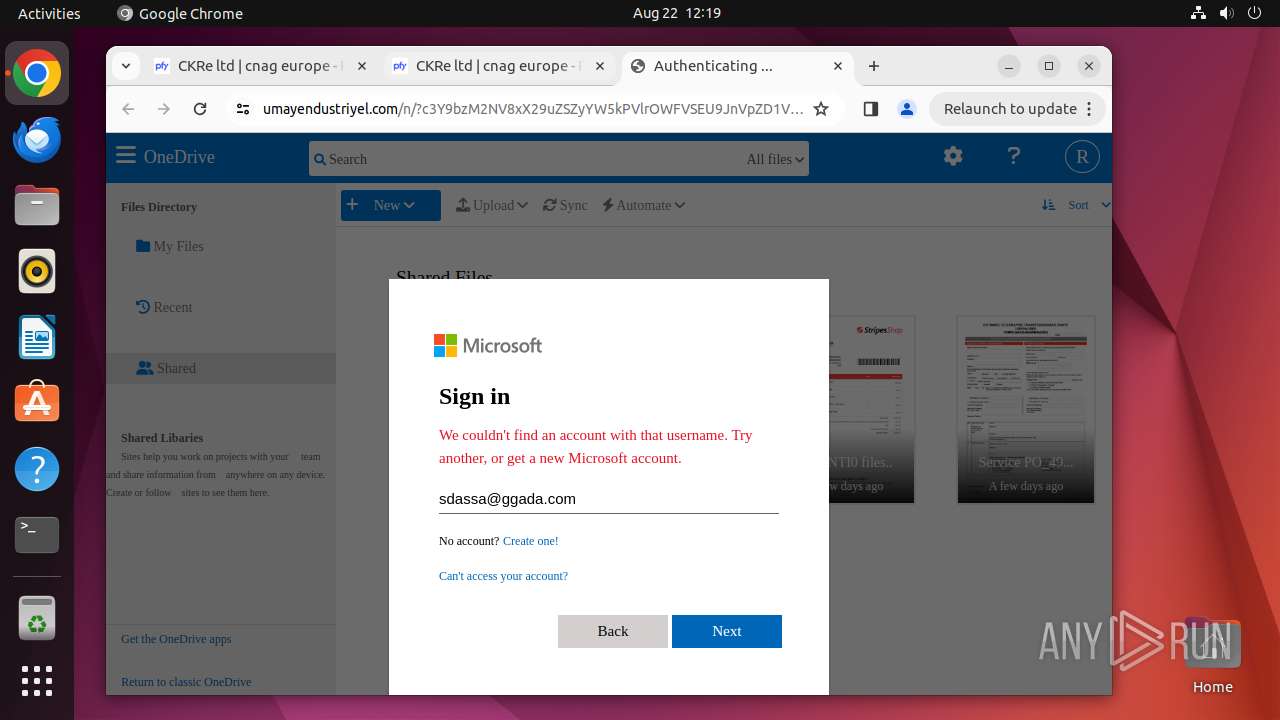This screenshot has width=1280, height=720.
Task: Launch Thunderbird from the dock
Action: (37, 140)
